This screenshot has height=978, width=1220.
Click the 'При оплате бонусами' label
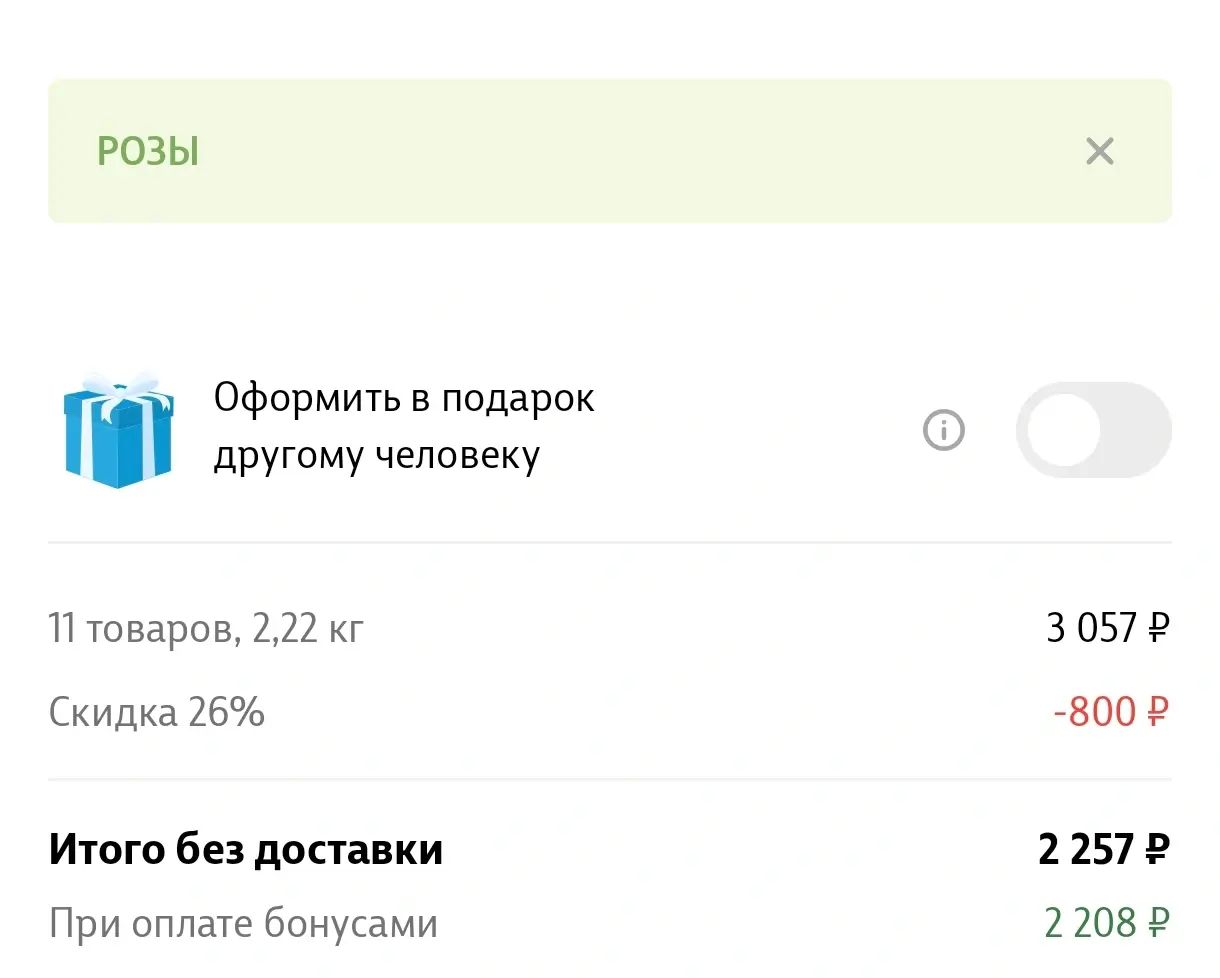243,923
